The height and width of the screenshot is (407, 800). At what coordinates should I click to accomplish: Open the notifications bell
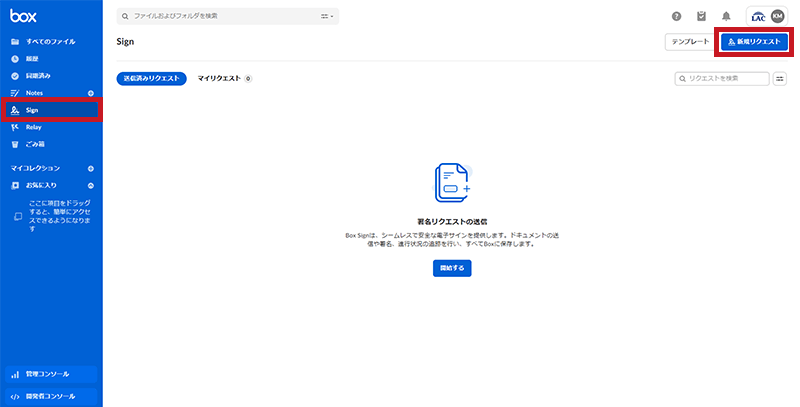(726, 16)
